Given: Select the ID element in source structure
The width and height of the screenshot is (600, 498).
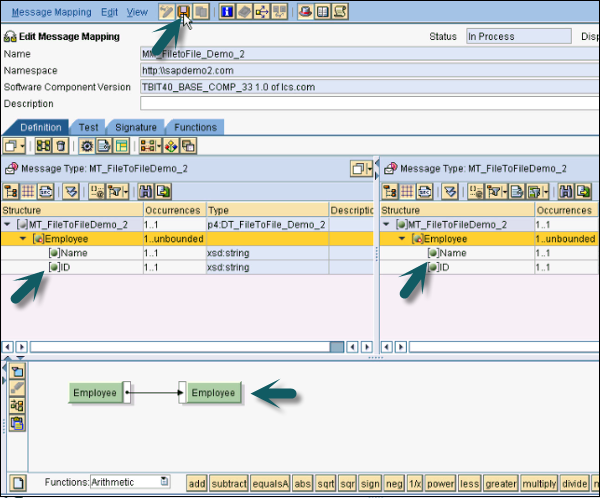Looking at the screenshot, I should 65,267.
